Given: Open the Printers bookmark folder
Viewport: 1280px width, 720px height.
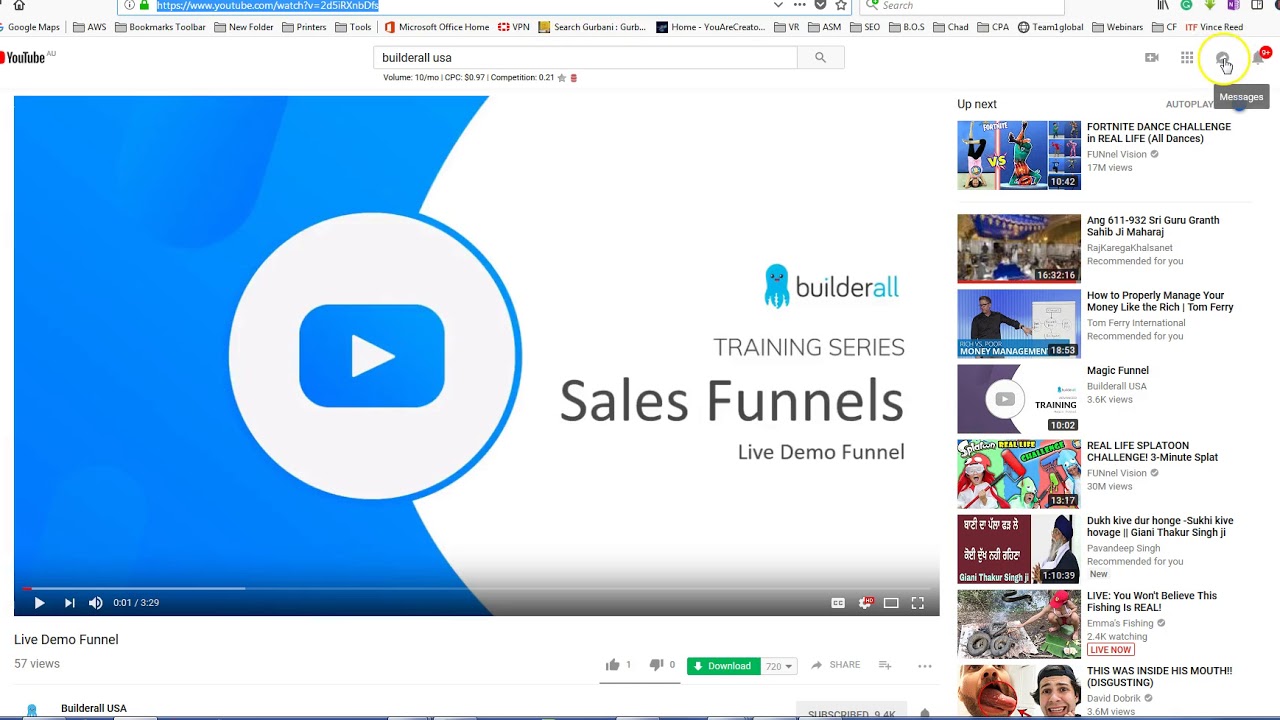Looking at the screenshot, I should 304,27.
